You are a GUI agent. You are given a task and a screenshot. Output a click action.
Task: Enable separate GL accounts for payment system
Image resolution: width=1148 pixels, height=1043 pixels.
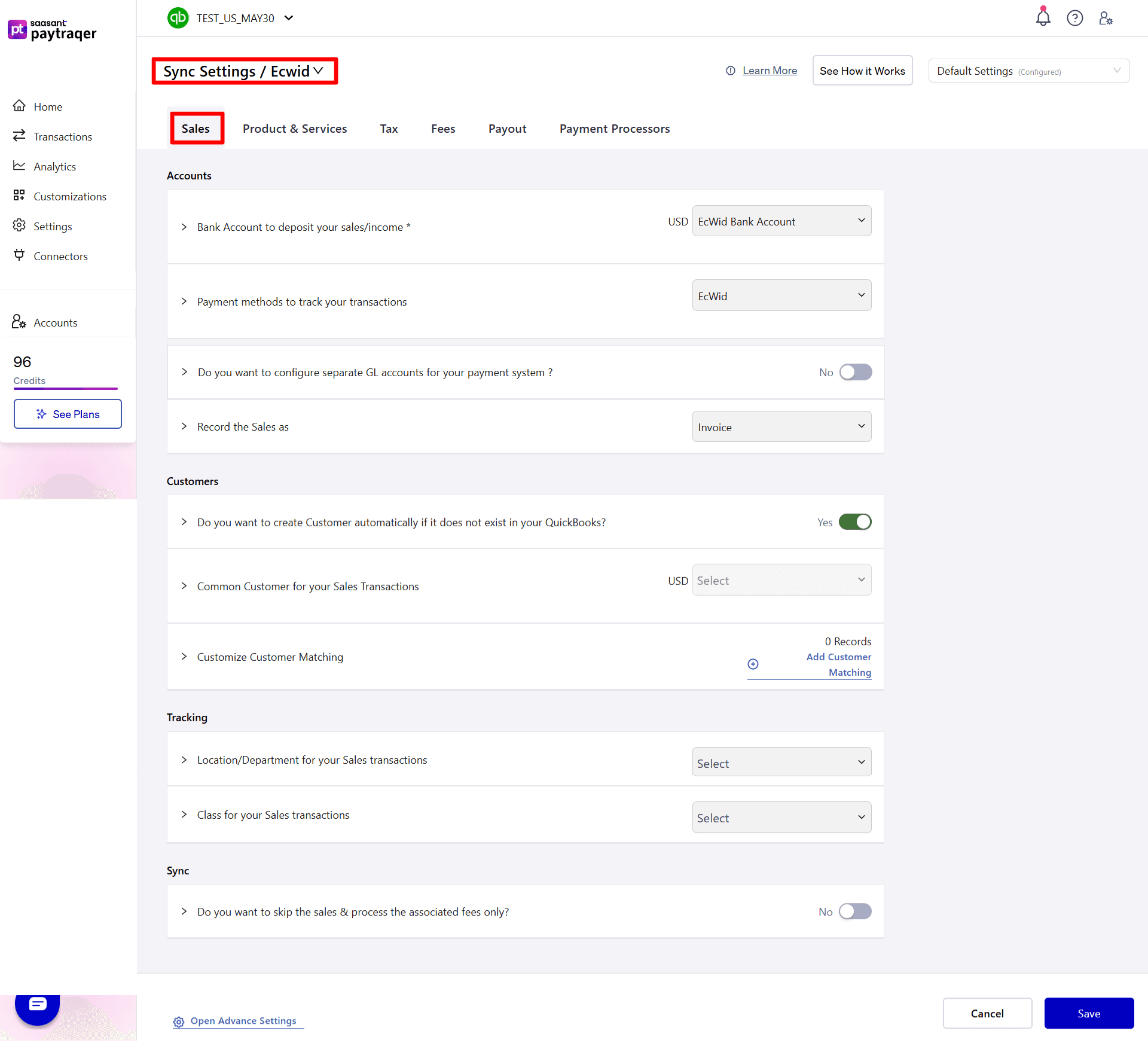[x=855, y=372]
